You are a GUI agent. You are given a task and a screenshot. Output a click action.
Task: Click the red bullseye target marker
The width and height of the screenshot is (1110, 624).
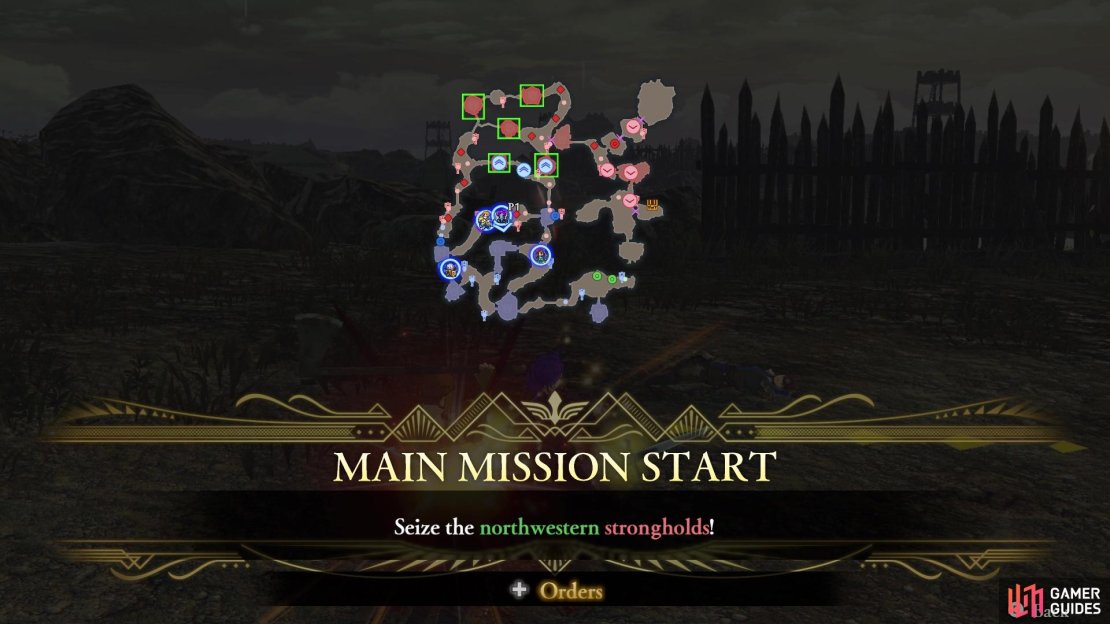pos(614,144)
